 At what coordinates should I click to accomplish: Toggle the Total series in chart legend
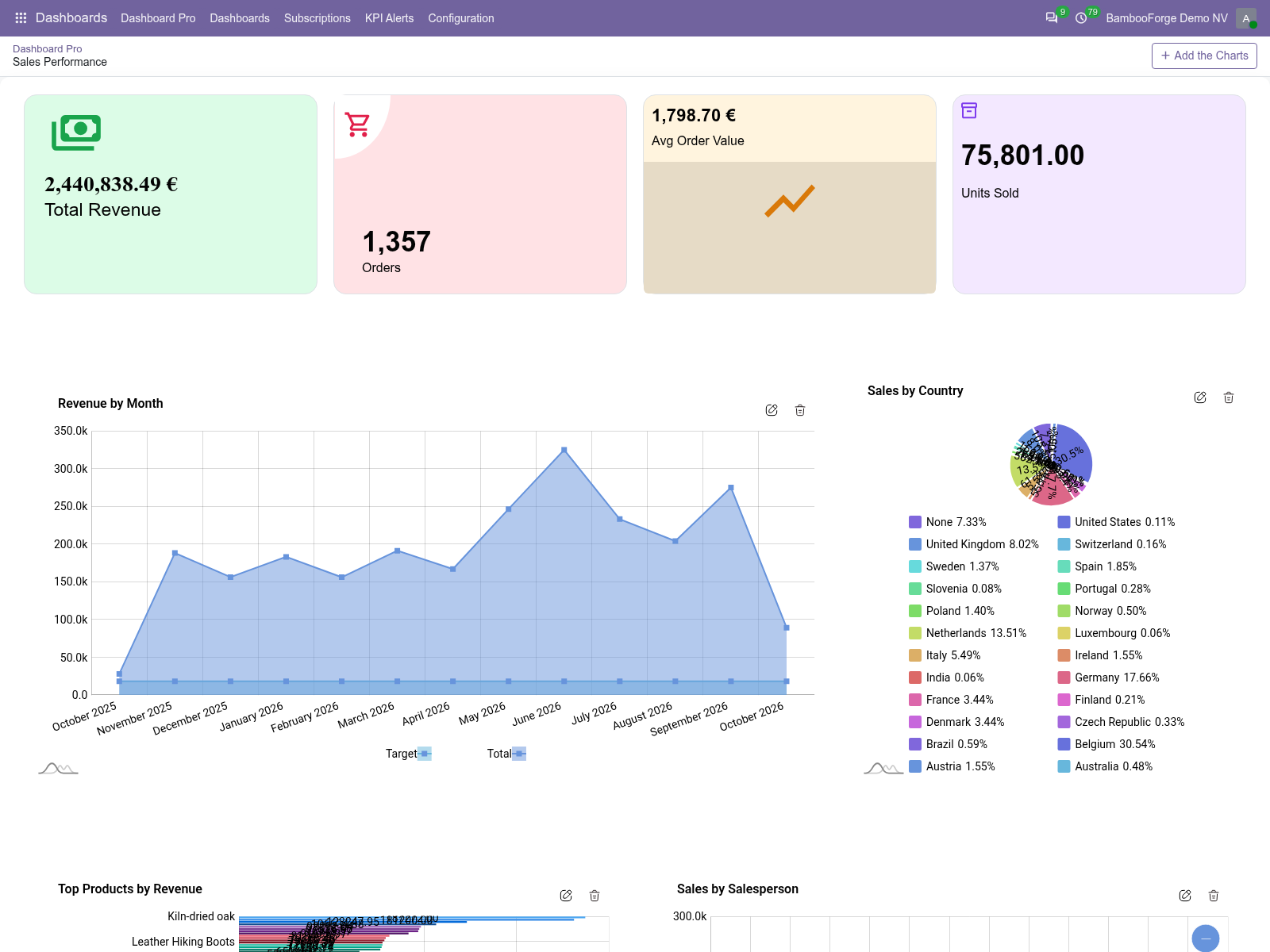click(x=506, y=754)
